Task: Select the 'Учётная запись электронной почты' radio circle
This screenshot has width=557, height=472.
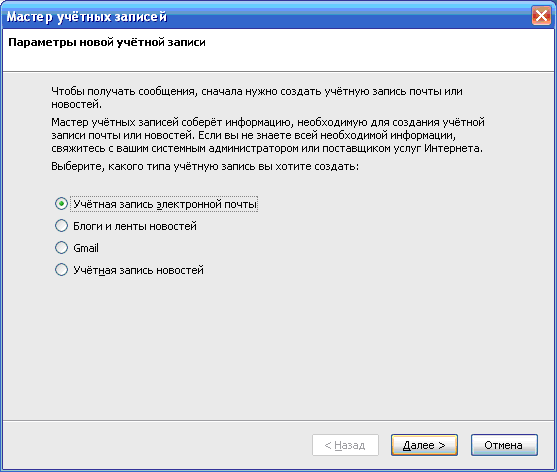Action: 61,204
